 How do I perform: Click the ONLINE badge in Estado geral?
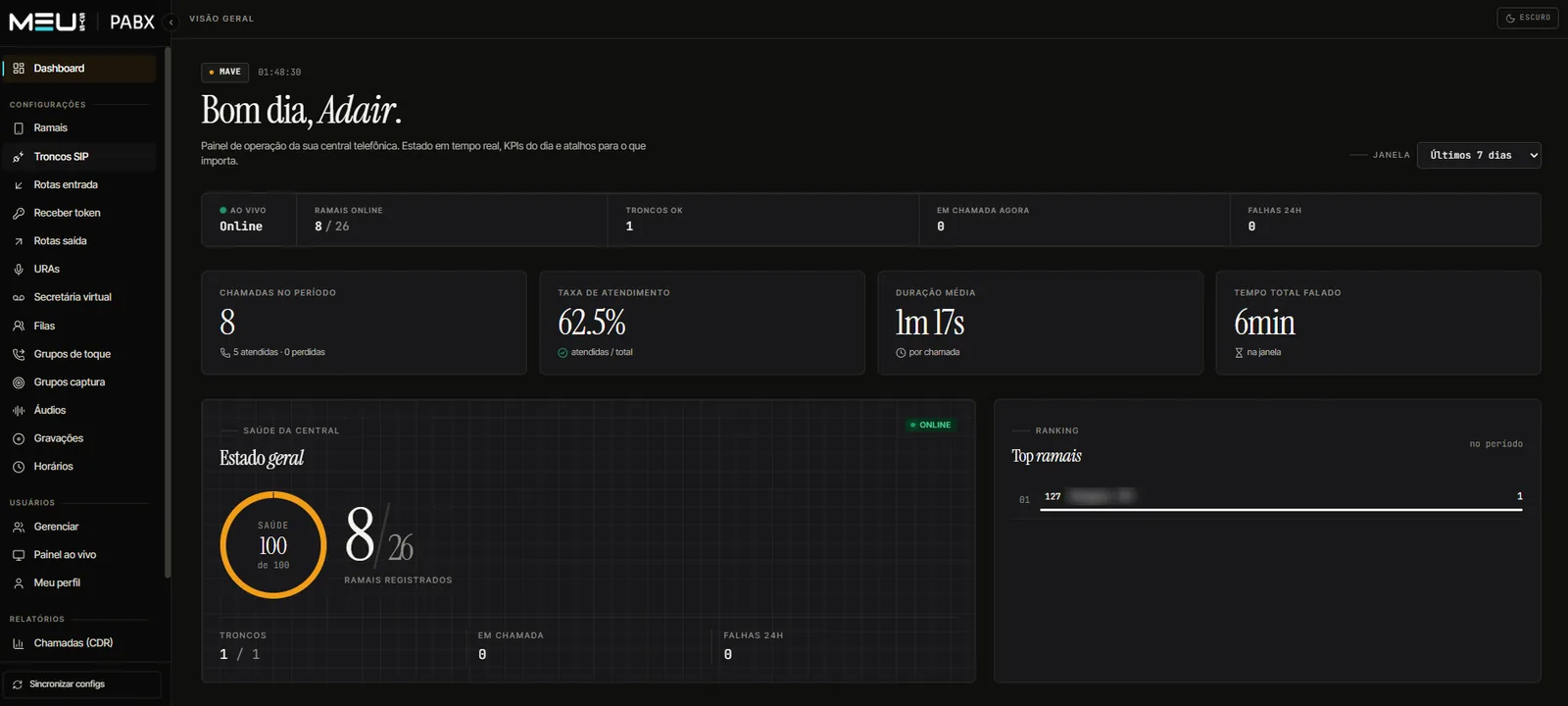(x=930, y=425)
